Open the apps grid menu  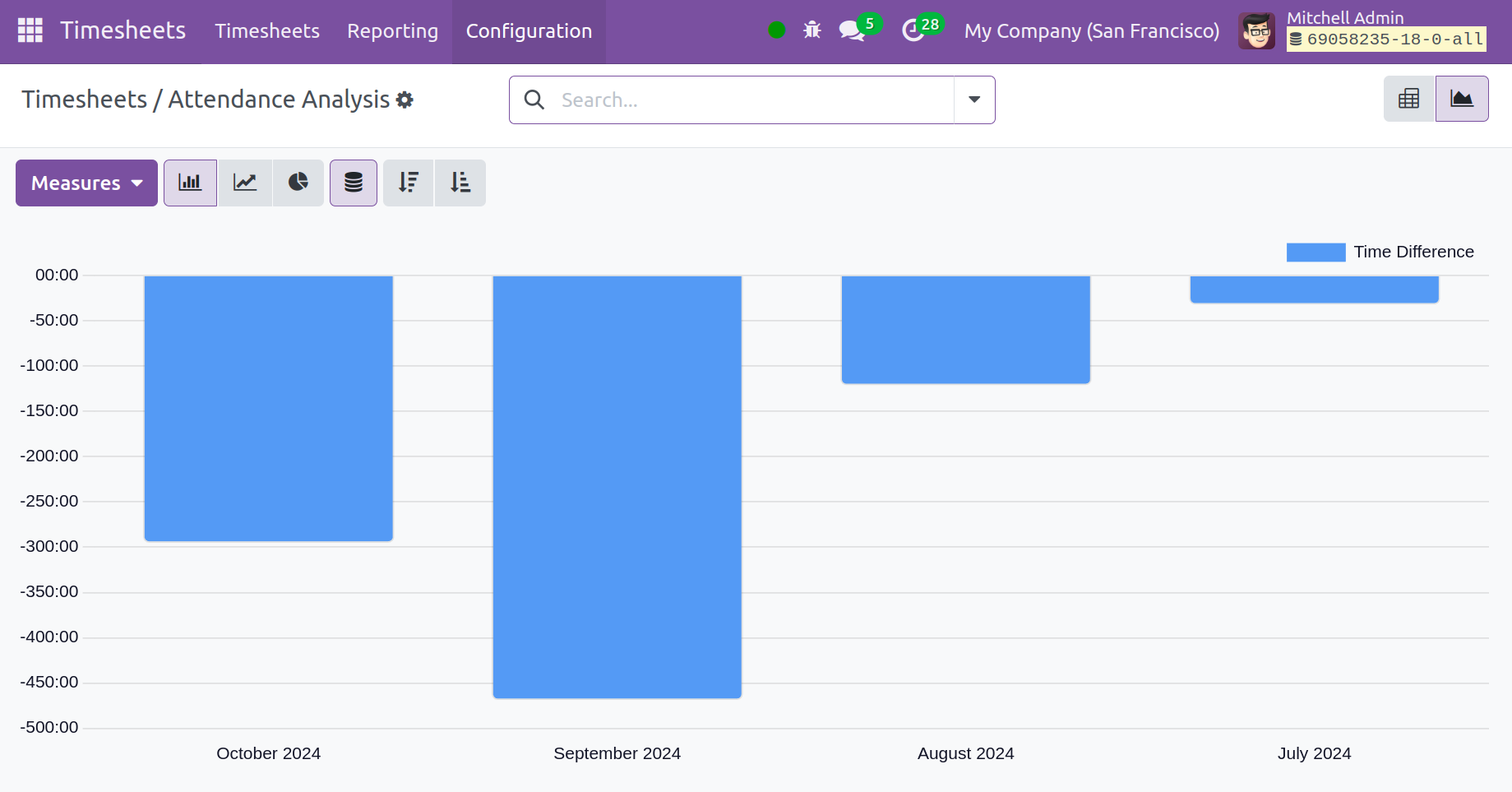30,30
